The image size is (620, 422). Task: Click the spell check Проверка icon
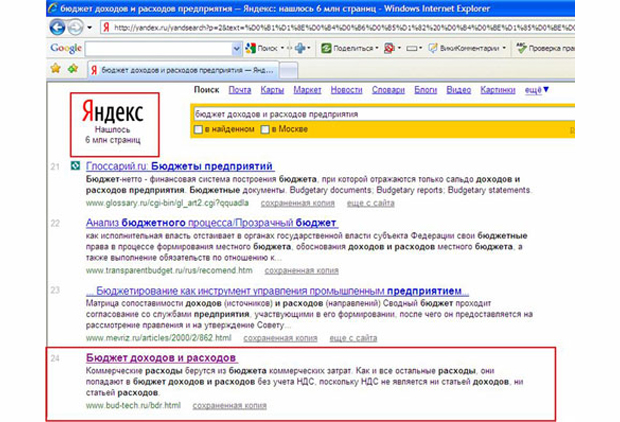(x=522, y=48)
